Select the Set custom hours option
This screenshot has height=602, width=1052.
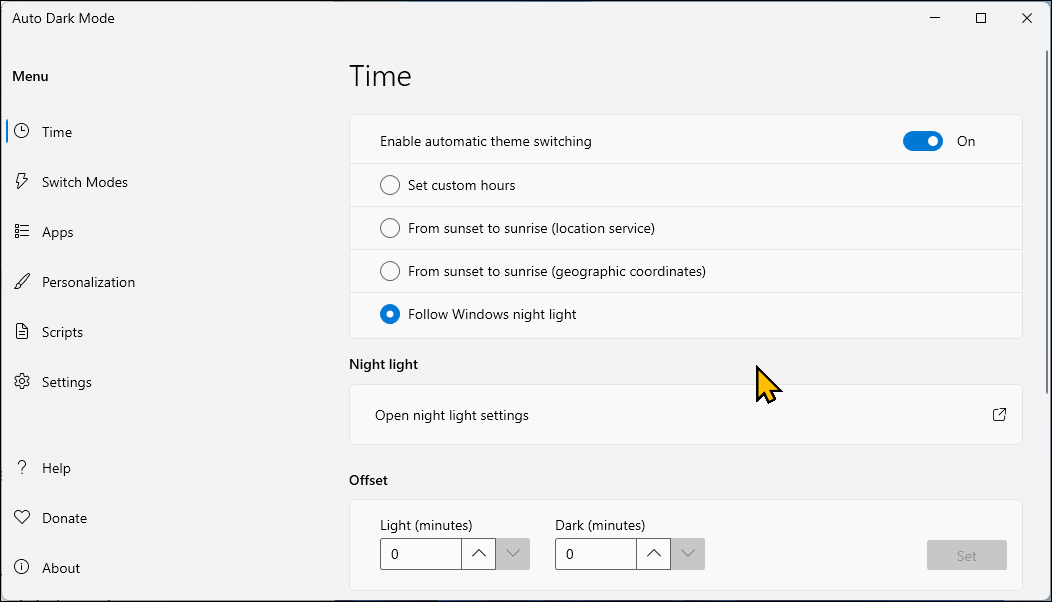[x=390, y=185]
